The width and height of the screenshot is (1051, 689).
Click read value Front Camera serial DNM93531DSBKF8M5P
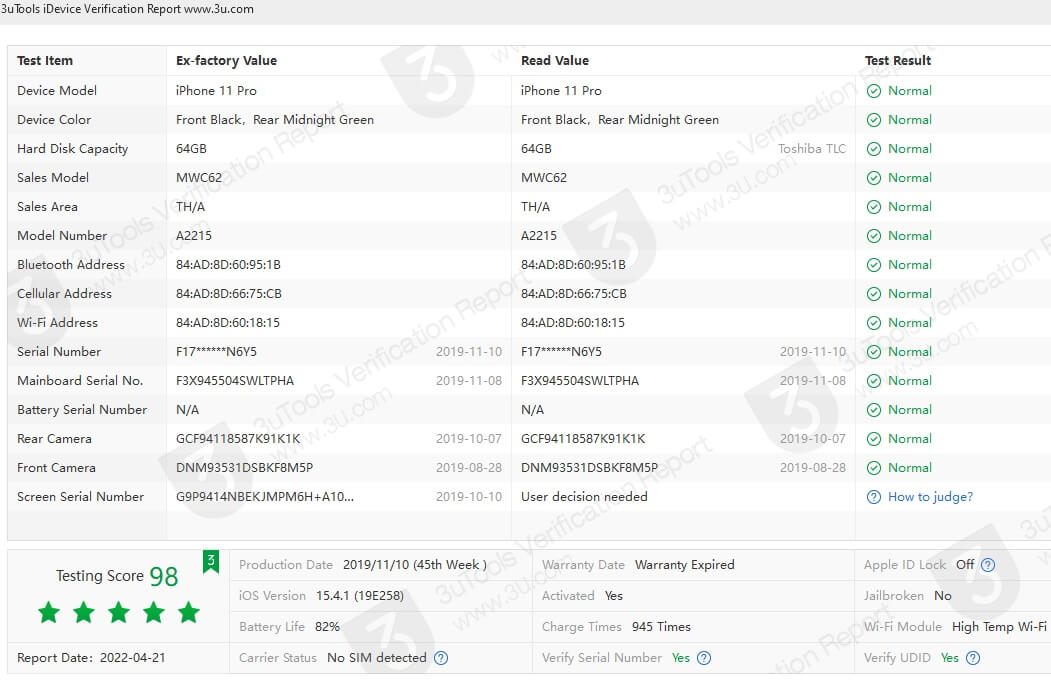coord(589,468)
